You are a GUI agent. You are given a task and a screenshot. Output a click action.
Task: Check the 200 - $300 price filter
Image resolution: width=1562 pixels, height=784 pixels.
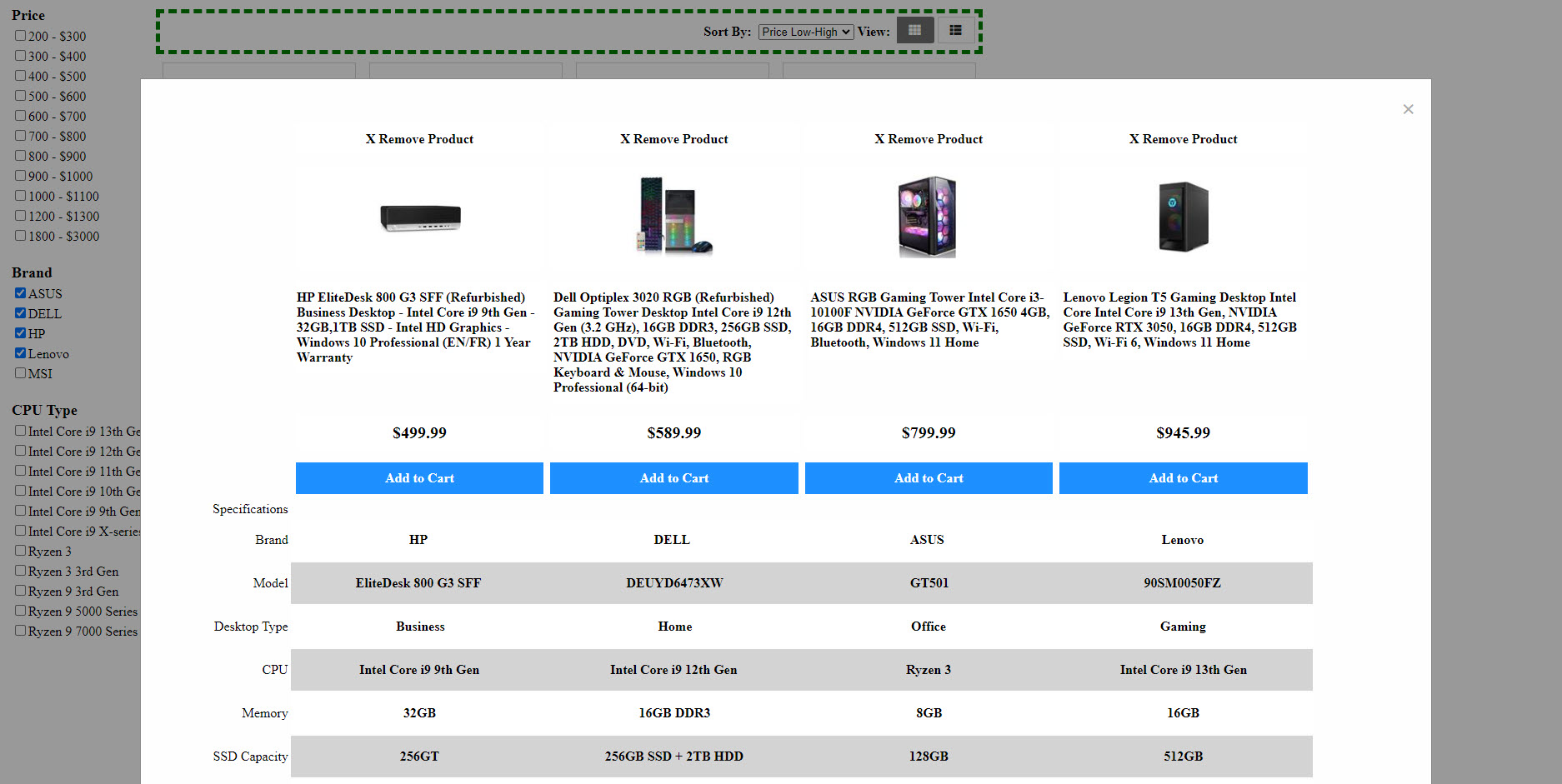click(21, 36)
